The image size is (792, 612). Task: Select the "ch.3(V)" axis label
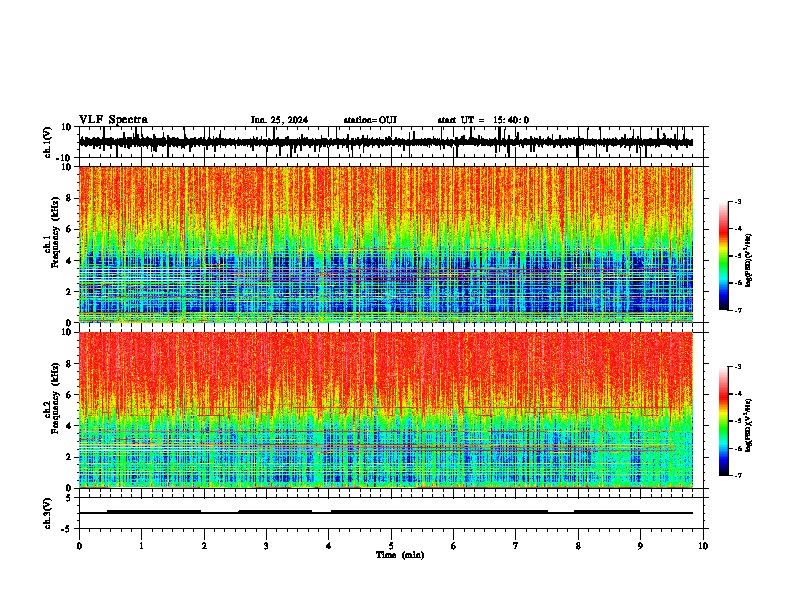coord(48,513)
